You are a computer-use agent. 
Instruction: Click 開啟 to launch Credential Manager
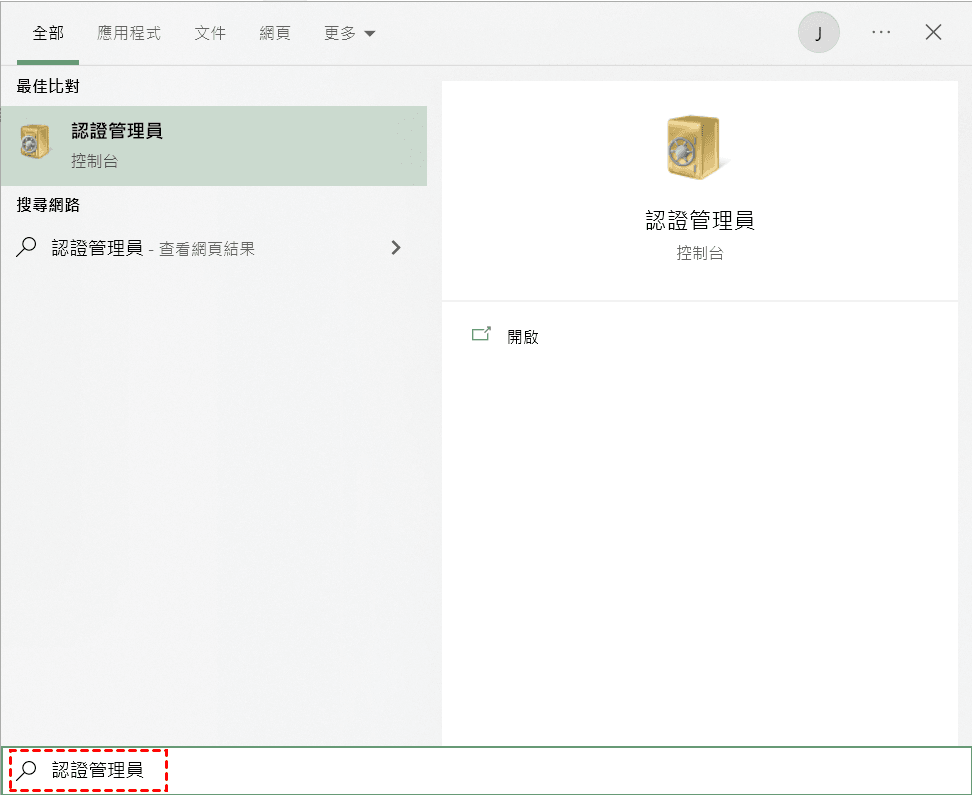(x=523, y=337)
